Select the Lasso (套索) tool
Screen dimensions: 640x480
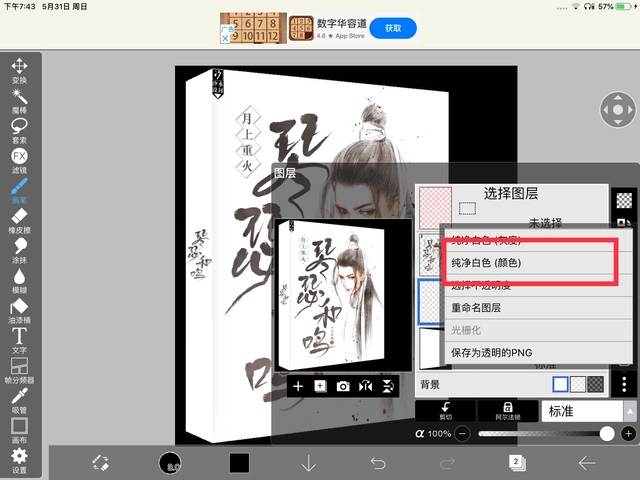point(19,129)
